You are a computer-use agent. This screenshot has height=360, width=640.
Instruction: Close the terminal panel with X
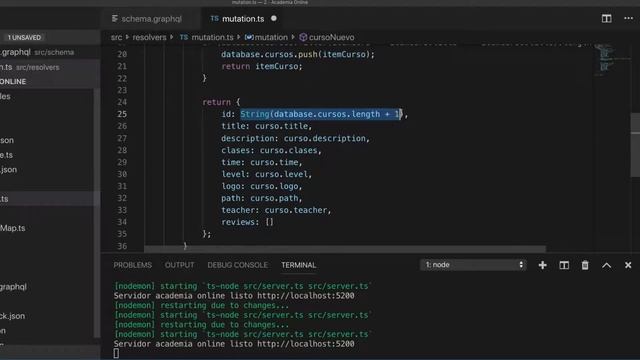coord(628,265)
